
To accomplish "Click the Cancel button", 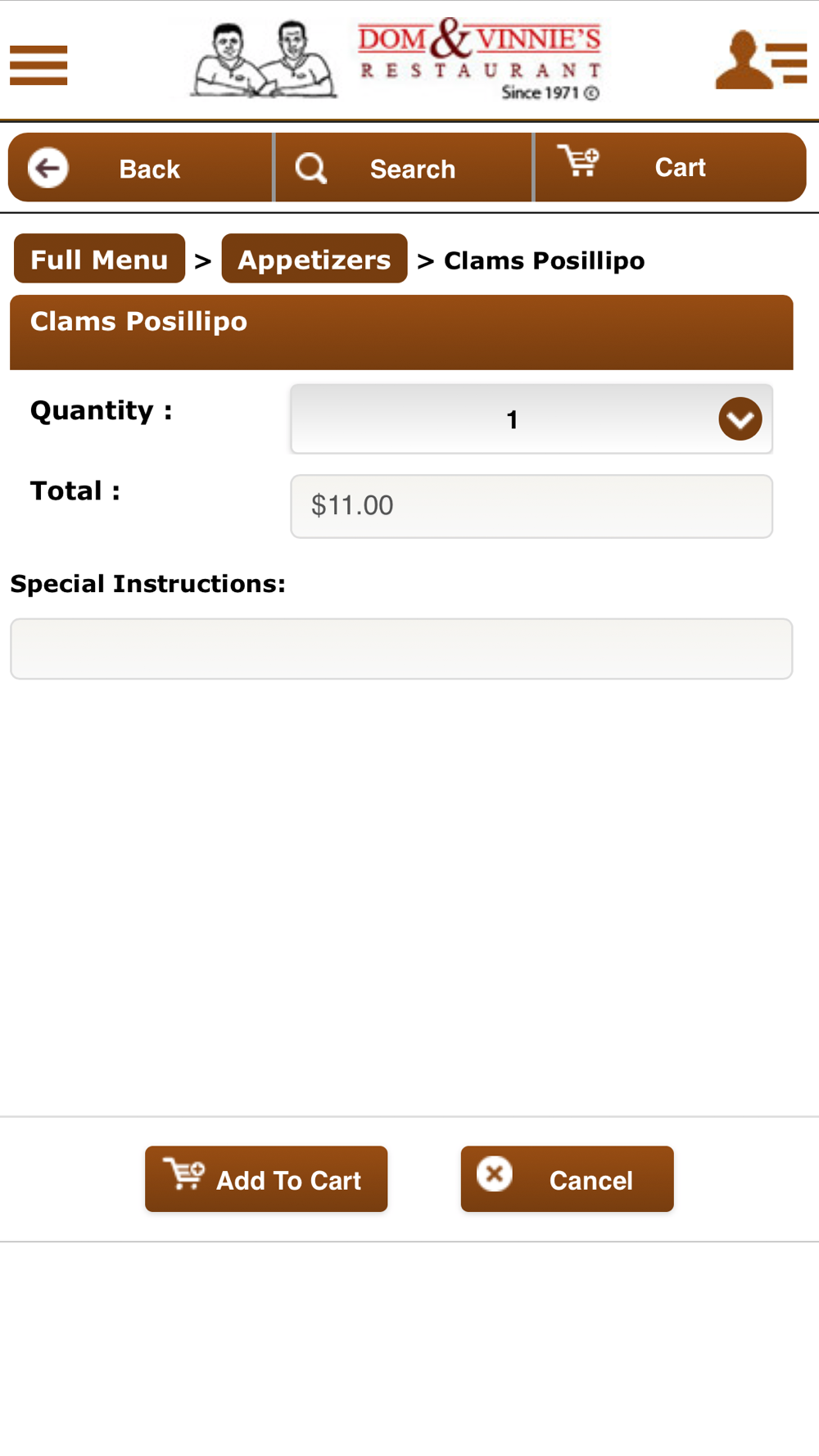I will point(567,1179).
